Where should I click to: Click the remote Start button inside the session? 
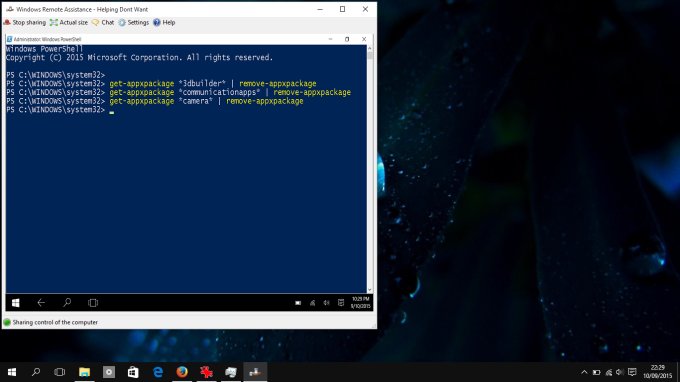pos(16,303)
